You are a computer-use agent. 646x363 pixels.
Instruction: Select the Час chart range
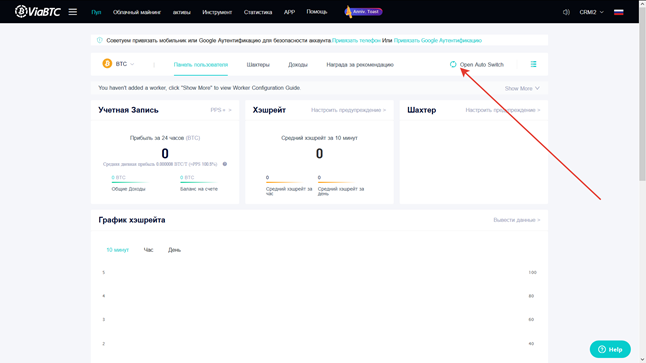148,250
